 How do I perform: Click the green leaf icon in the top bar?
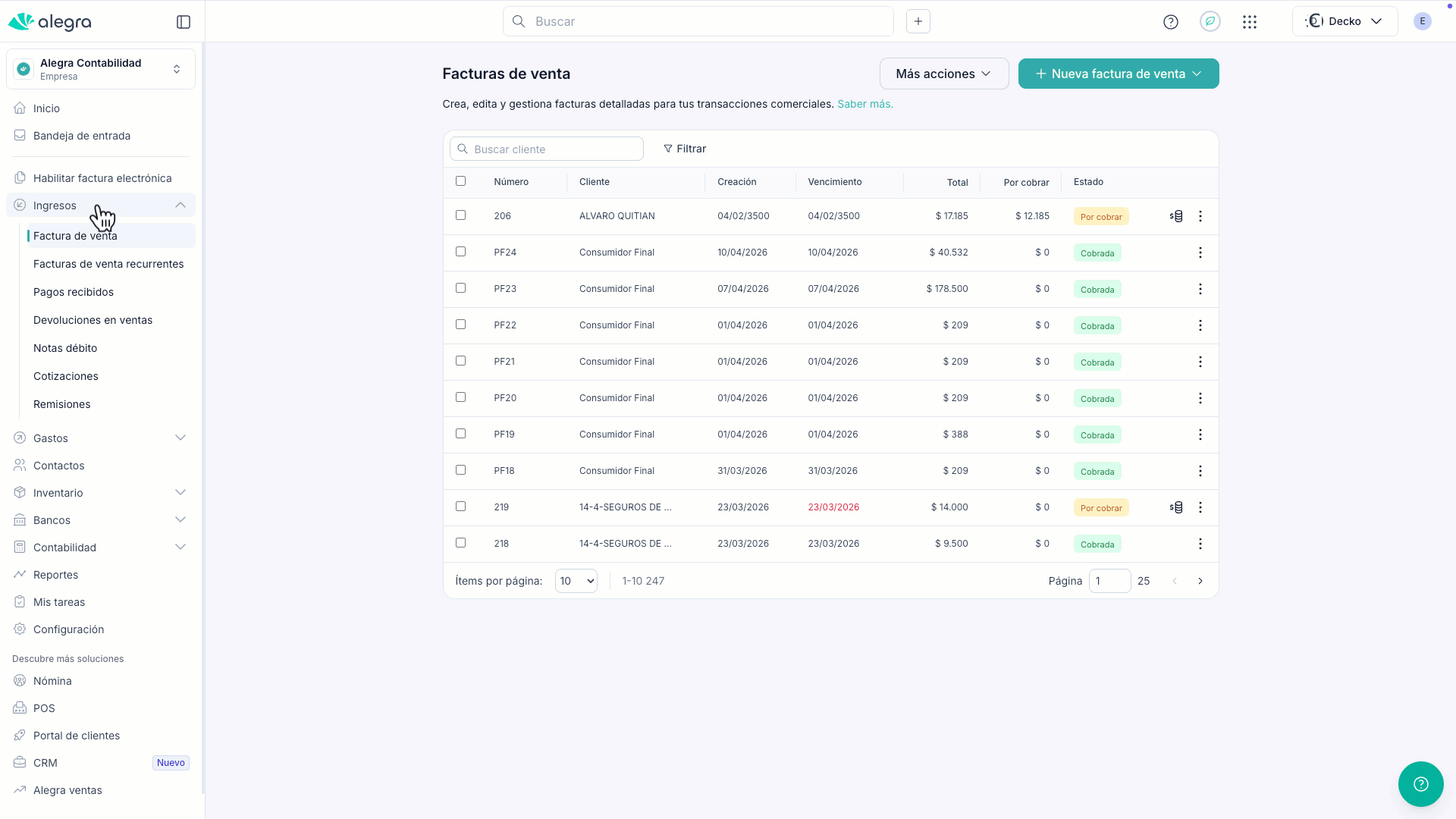1210,21
